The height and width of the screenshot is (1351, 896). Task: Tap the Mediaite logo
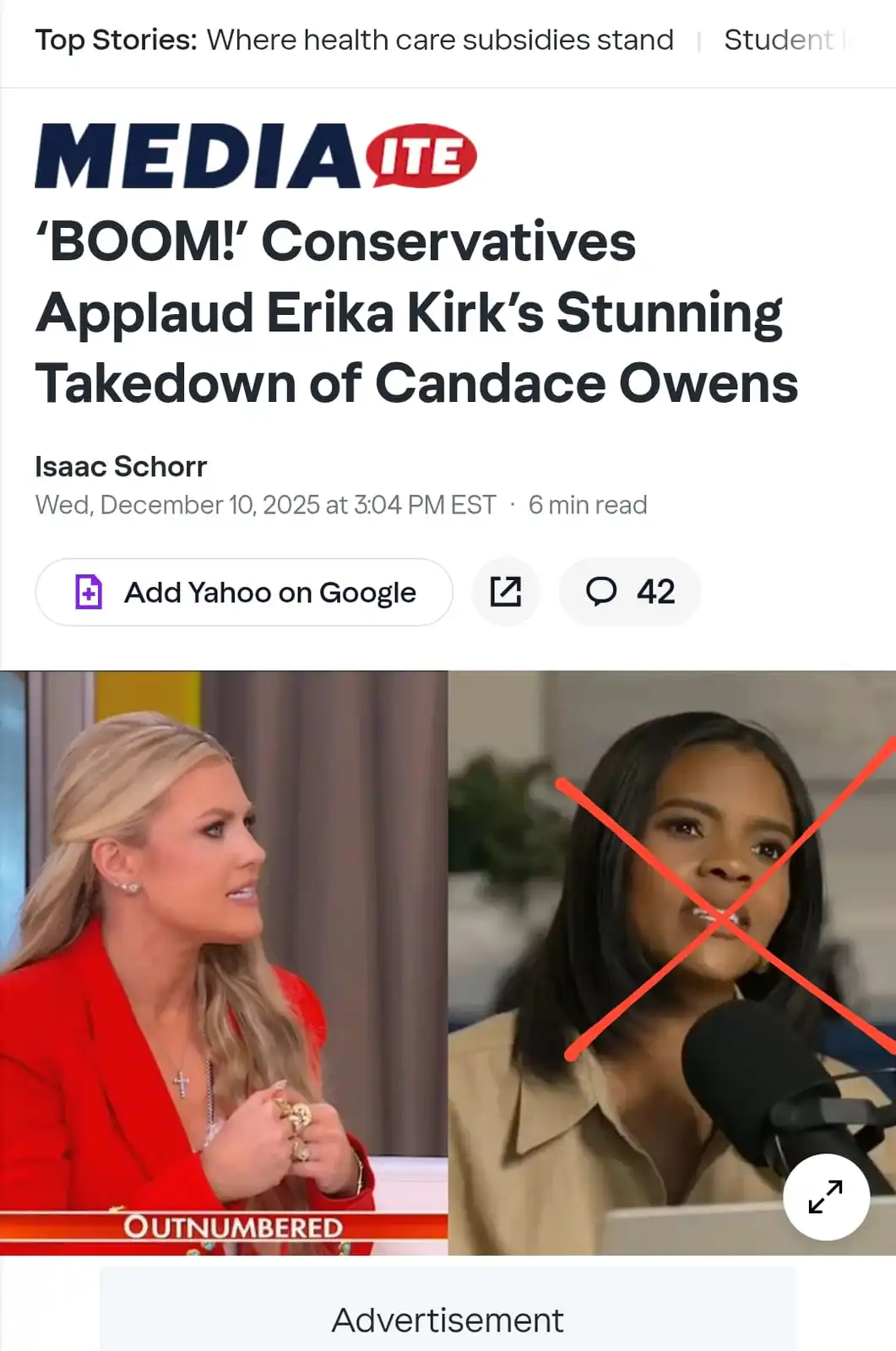click(256, 156)
